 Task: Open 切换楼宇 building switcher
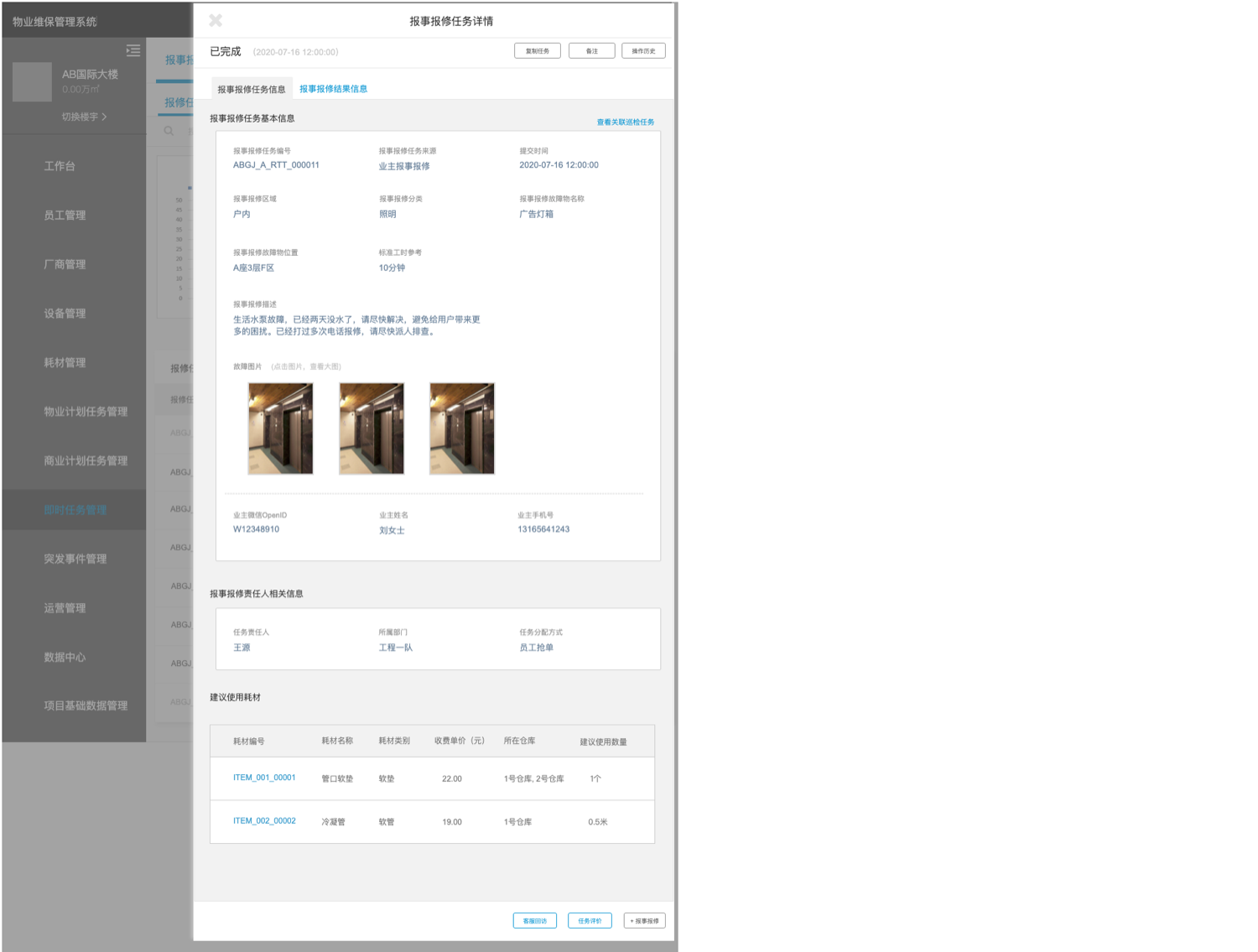pyautogui.click(x=84, y=117)
